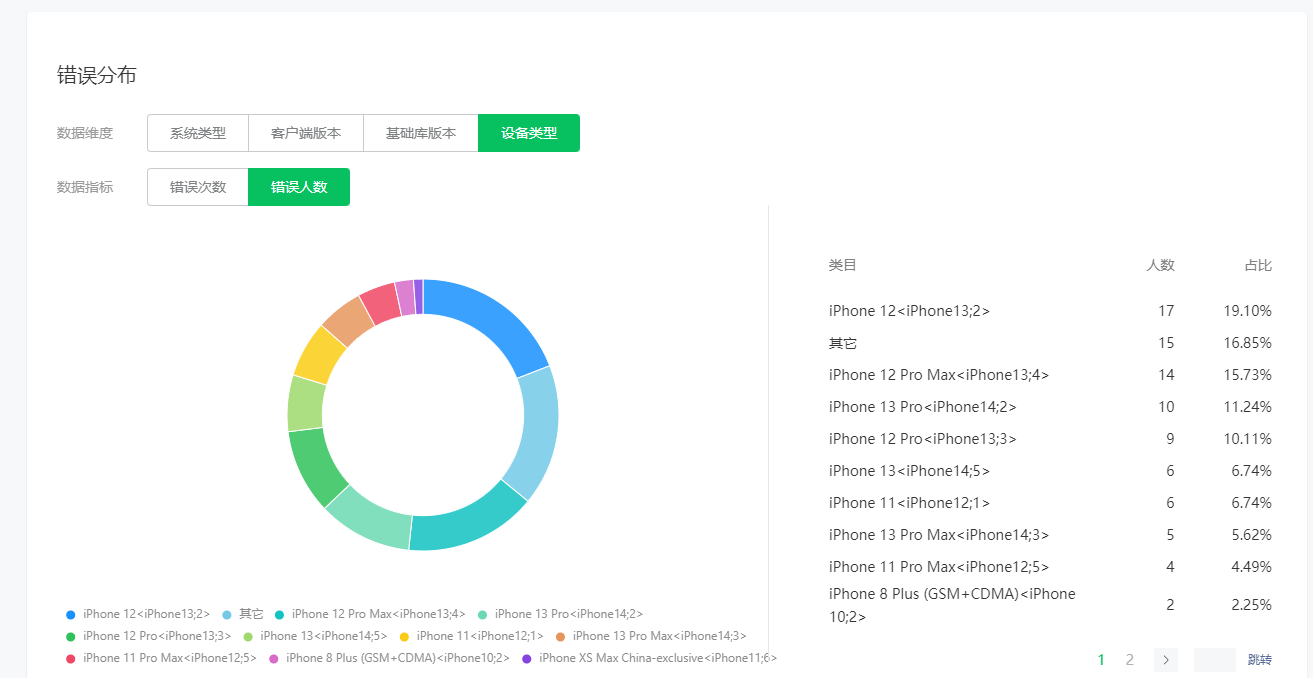The width and height of the screenshot is (1313, 678).
Task: Click the 11.24% percentage value
Action: 1248,407
